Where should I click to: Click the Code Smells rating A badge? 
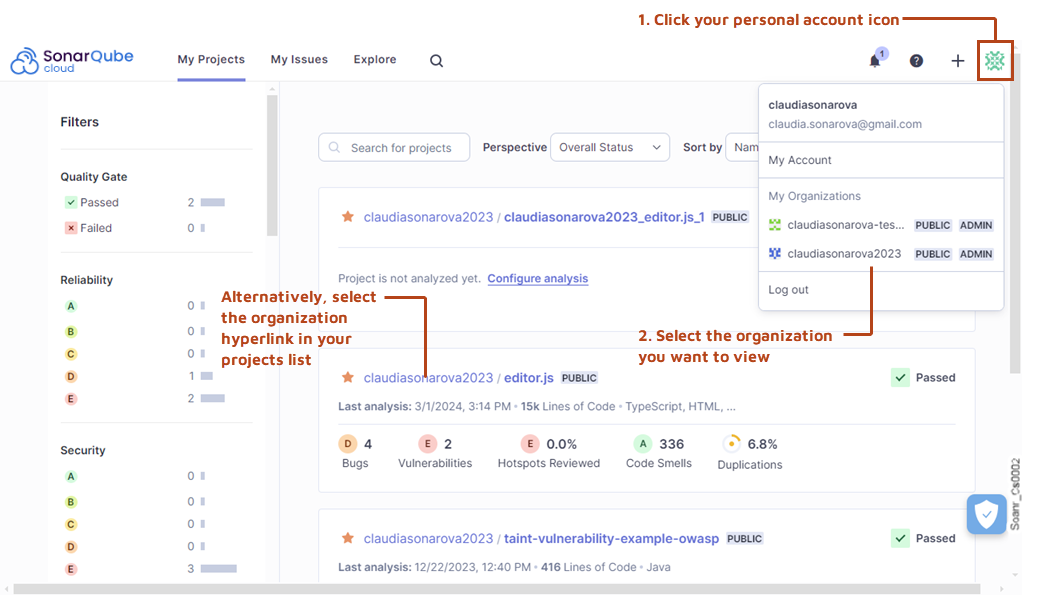tap(642, 444)
